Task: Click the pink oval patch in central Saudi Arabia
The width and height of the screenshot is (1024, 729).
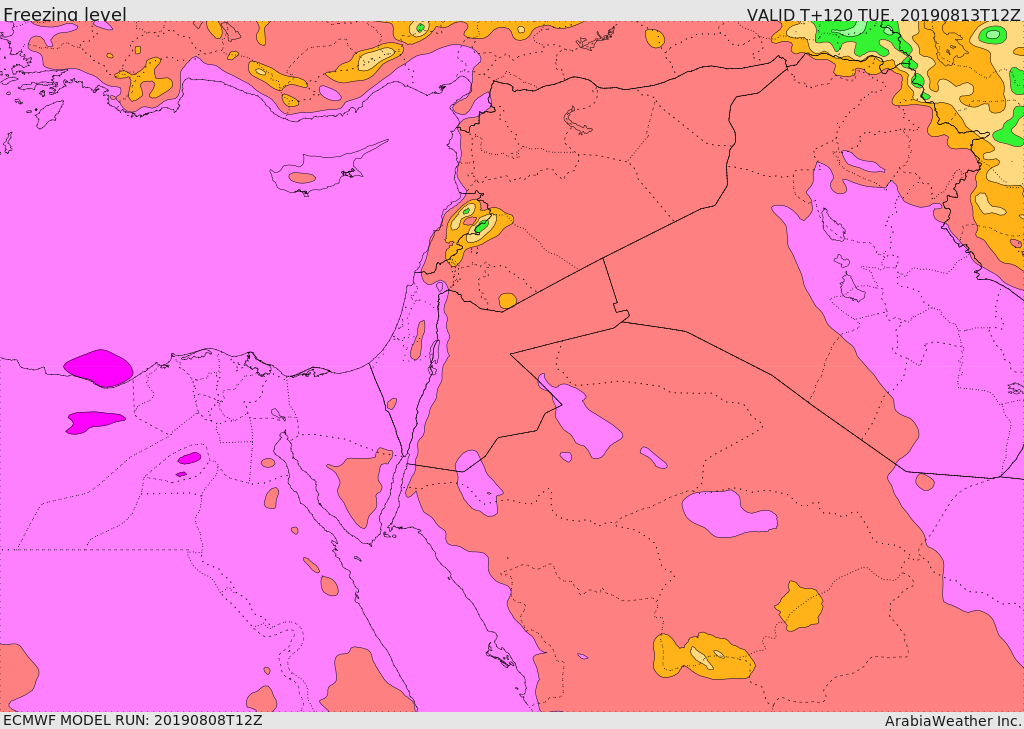Action: (729, 513)
